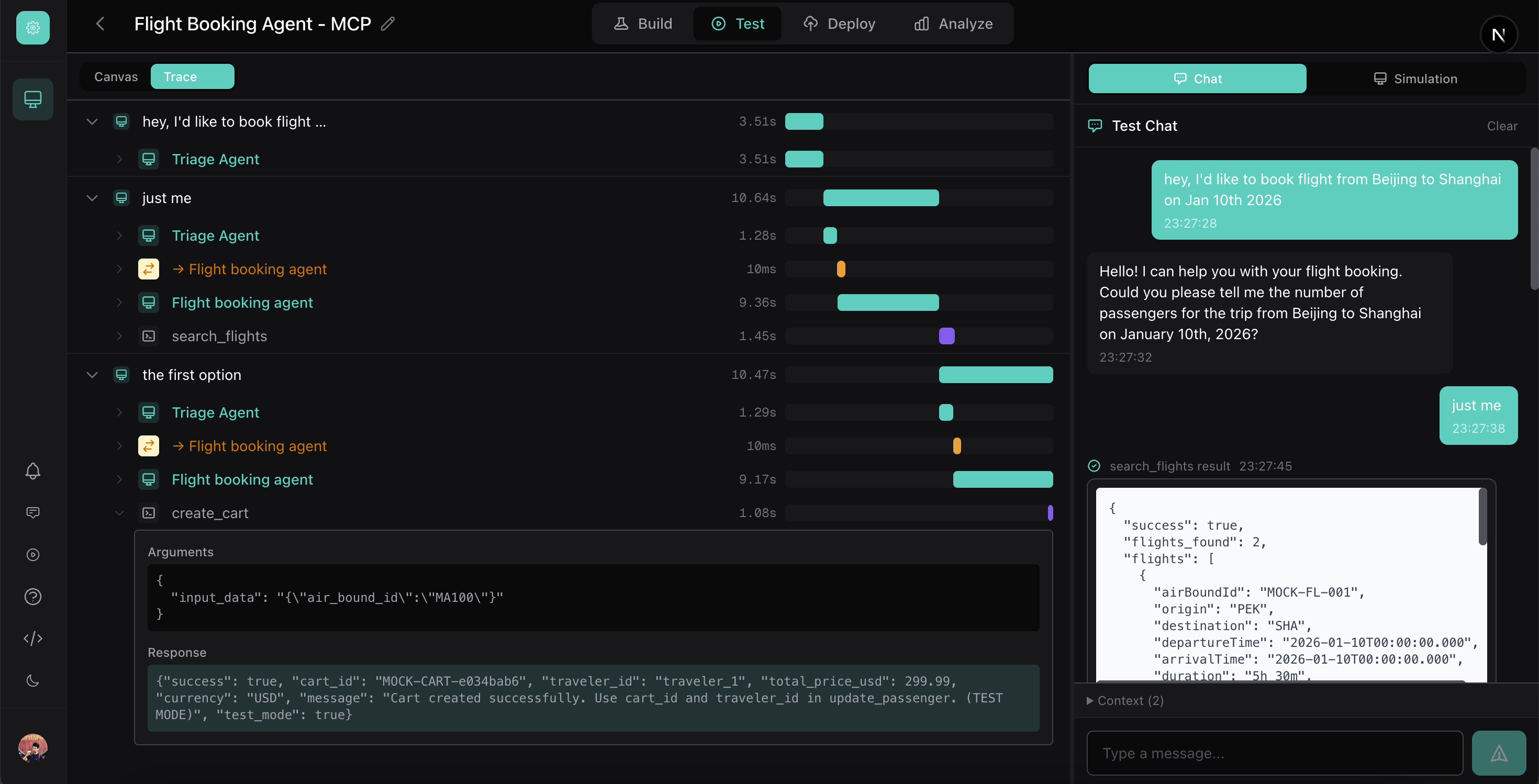Screen dimensions: 1539x784
Task: Open the help question mark icon
Action: [33, 597]
